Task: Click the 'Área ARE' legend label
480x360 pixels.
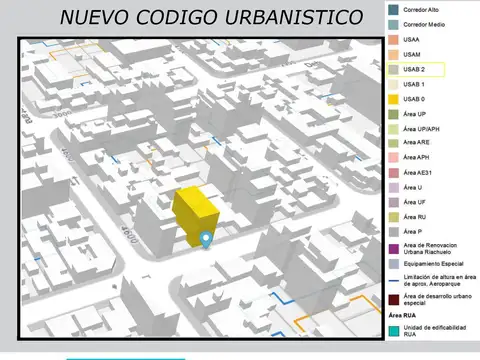Action: pyautogui.click(x=416, y=142)
